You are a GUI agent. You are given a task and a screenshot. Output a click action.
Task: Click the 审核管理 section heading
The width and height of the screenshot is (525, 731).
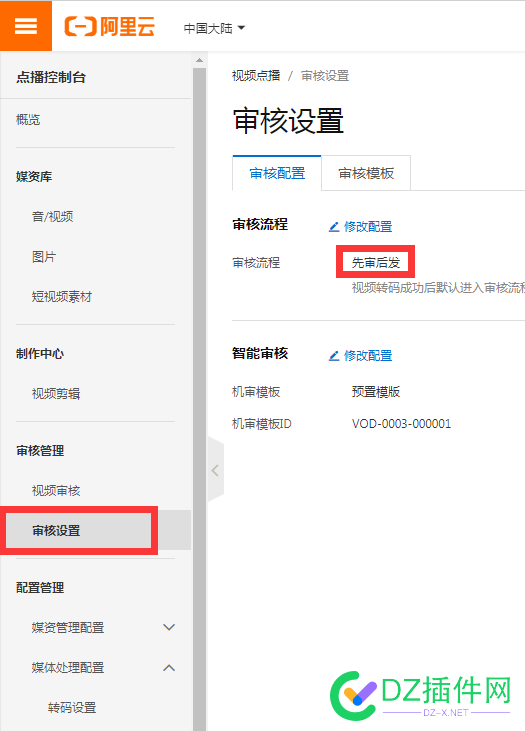click(x=40, y=451)
